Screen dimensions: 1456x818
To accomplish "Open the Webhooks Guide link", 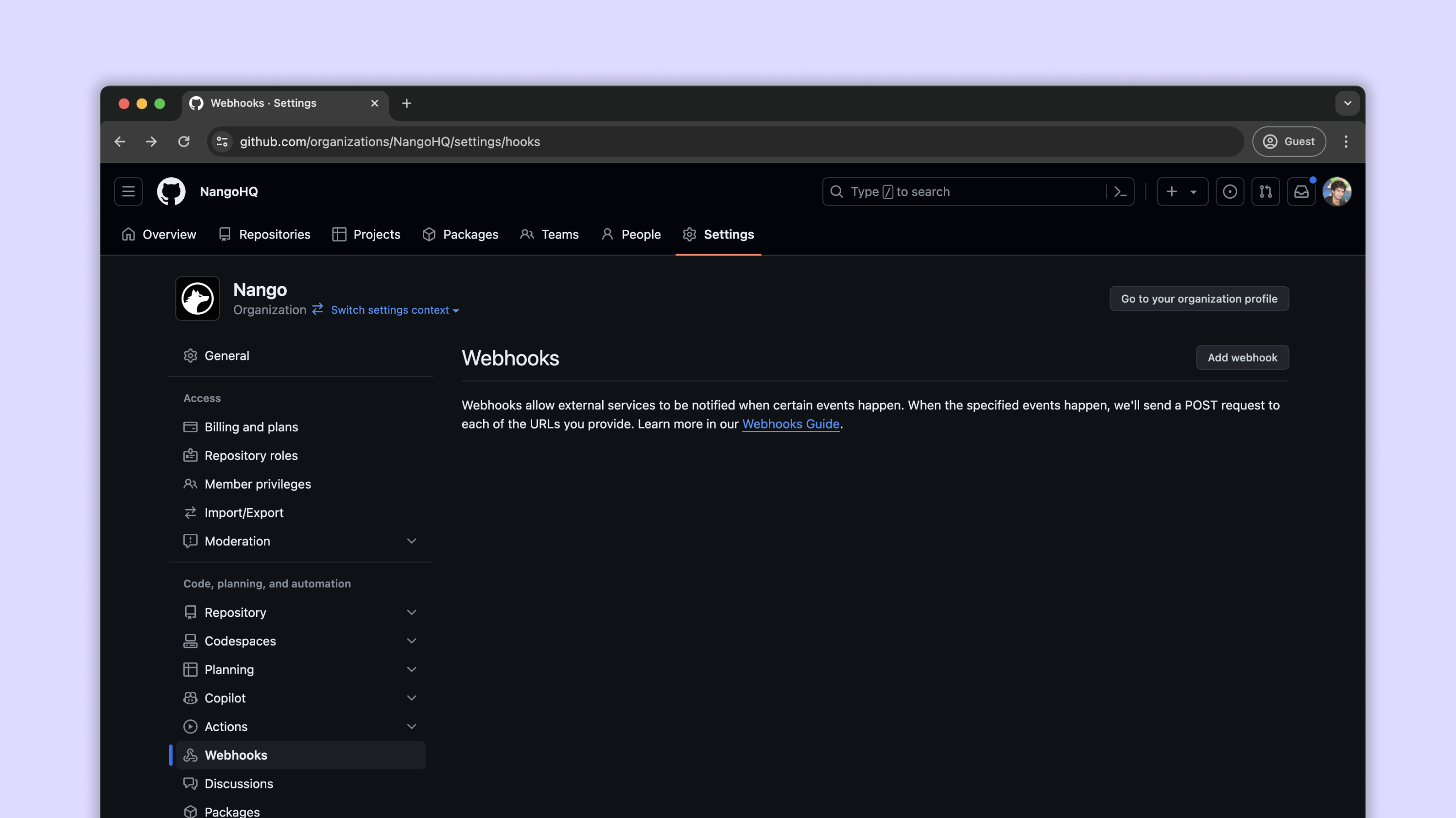I will tap(790, 424).
